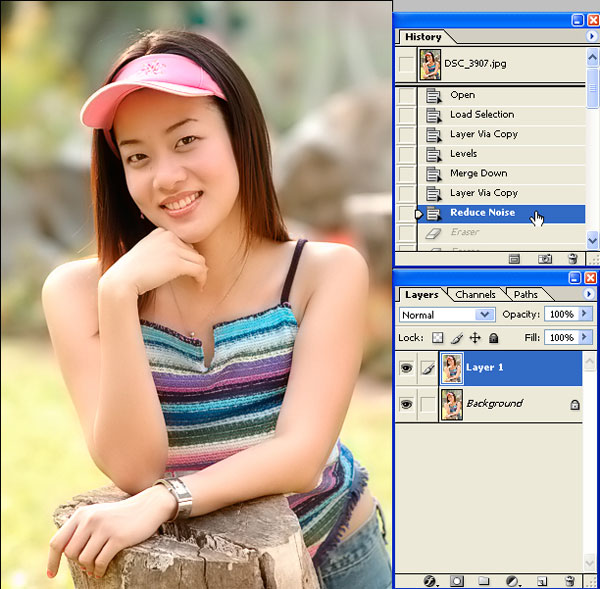This screenshot has height=589, width=600.
Task: Click the Opacity 100% value field
Action: click(x=562, y=314)
